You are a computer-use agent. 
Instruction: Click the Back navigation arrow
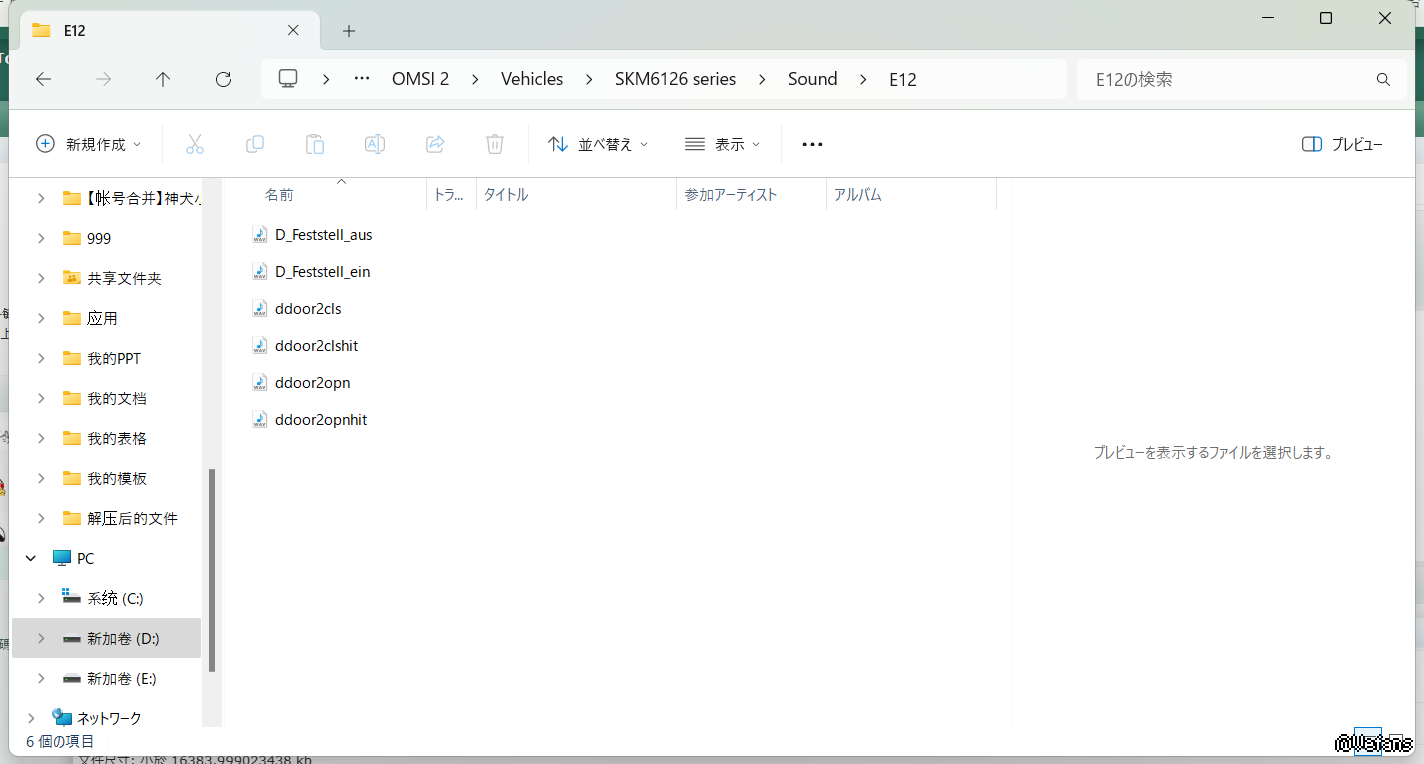coord(43,79)
